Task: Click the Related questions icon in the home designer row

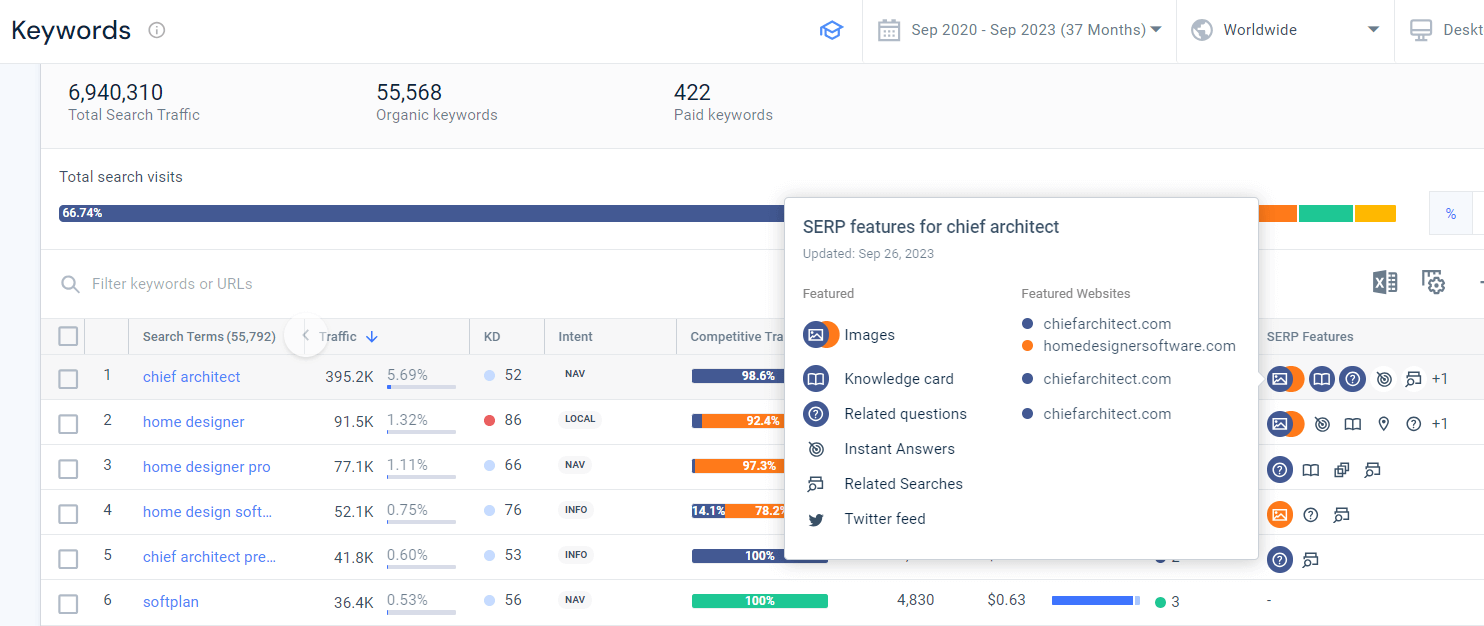Action: click(x=1413, y=424)
